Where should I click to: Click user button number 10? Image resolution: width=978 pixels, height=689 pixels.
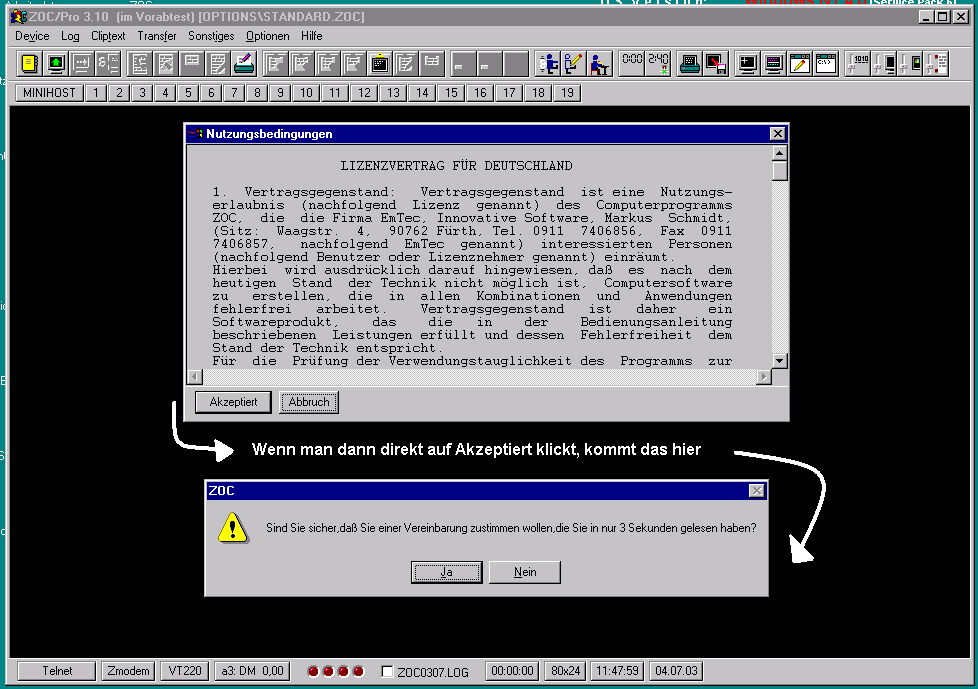tap(306, 93)
